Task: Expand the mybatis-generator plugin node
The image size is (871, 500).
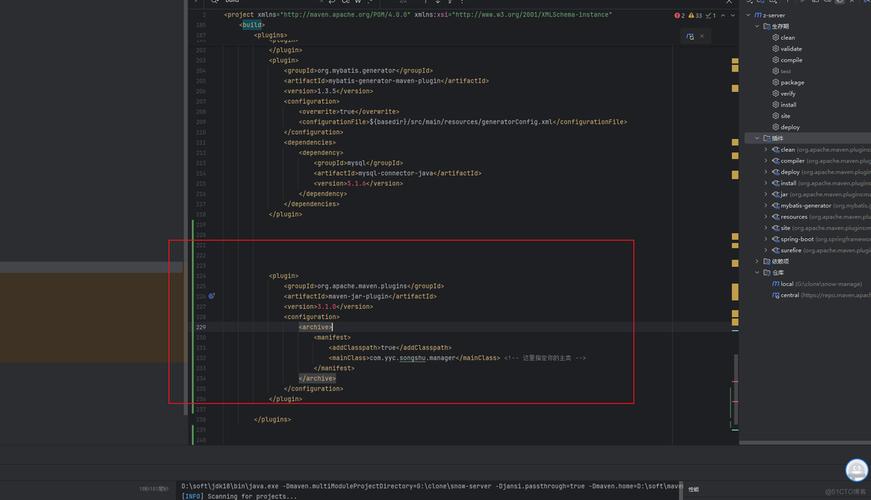Action: (766, 205)
